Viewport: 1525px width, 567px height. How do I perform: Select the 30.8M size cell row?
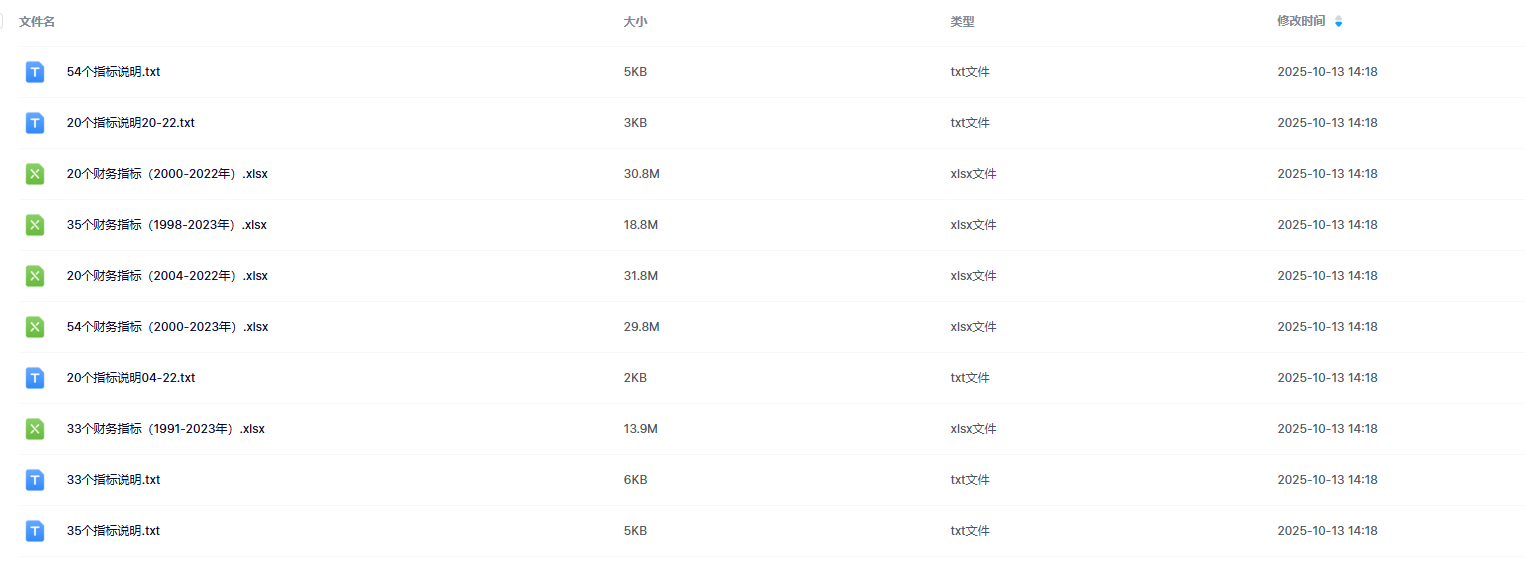(641, 174)
